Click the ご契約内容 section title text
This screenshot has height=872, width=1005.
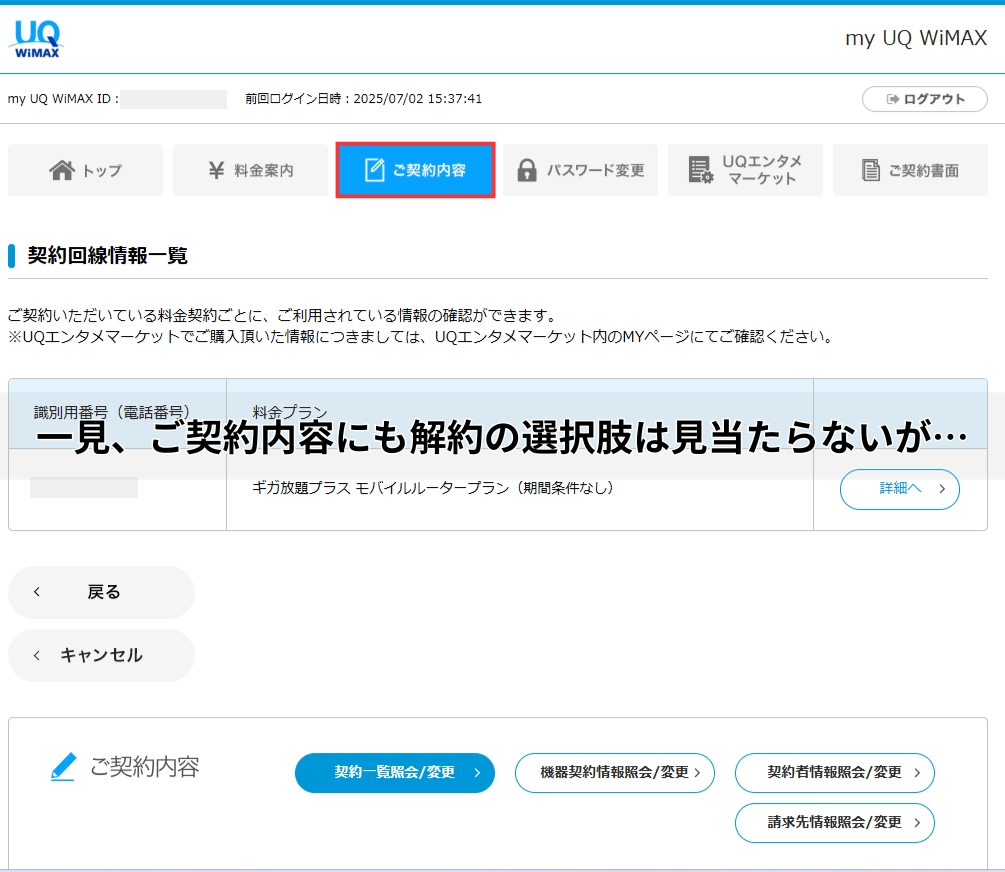tap(145, 767)
